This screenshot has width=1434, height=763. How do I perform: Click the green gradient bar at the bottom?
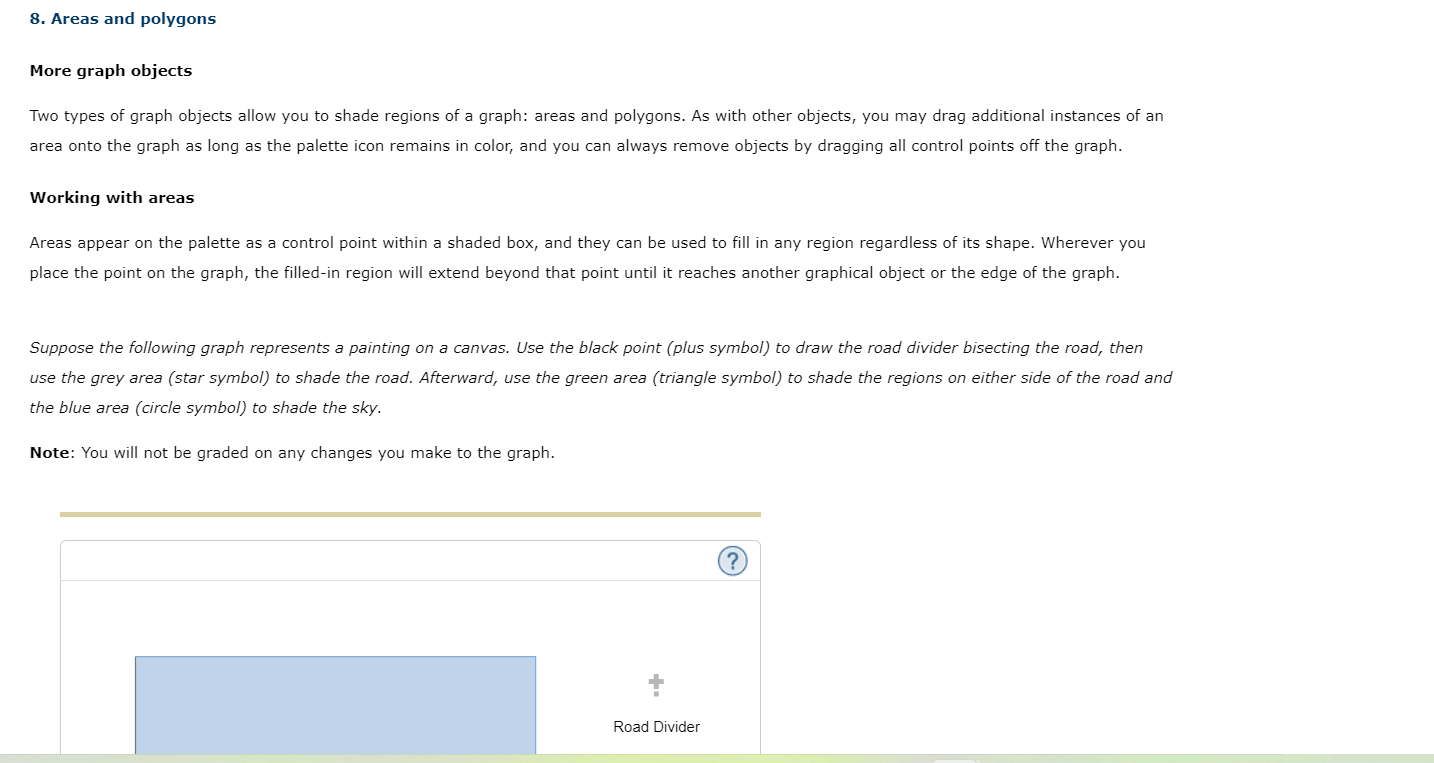click(x=700, y=760)
